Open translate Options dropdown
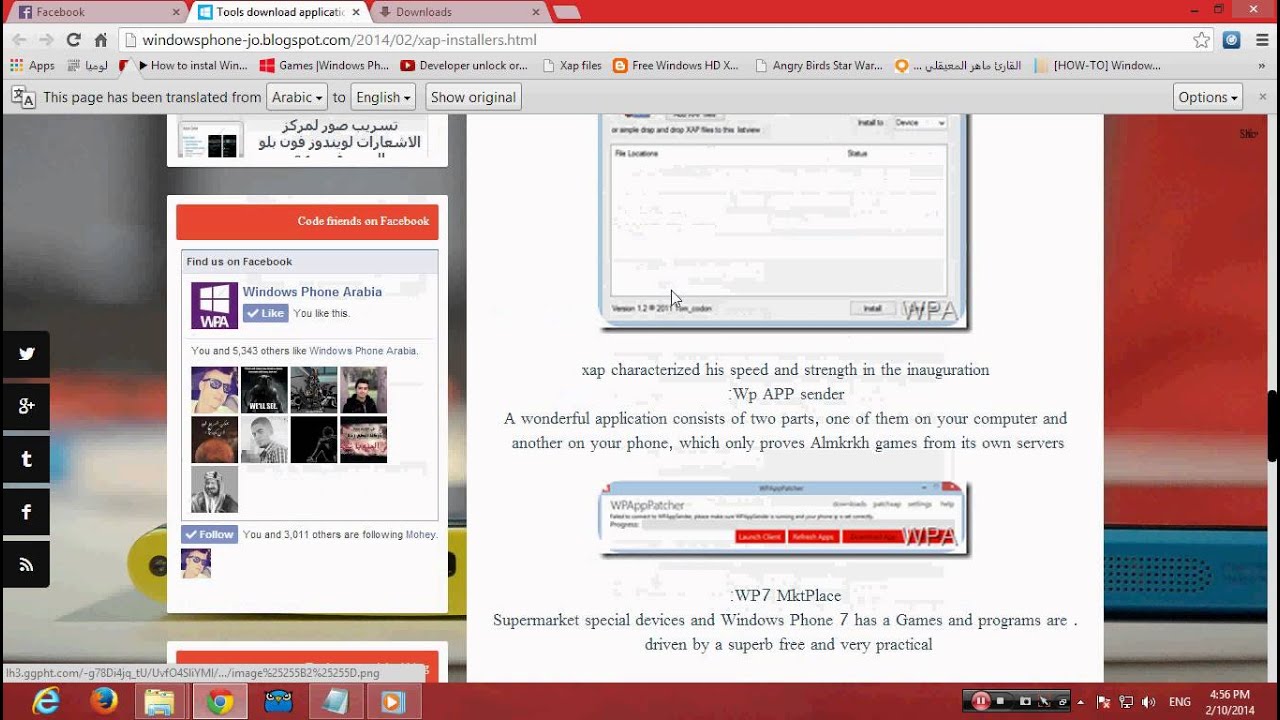The height and width of the screenshot is (720, 1280). pos(1208,97)
